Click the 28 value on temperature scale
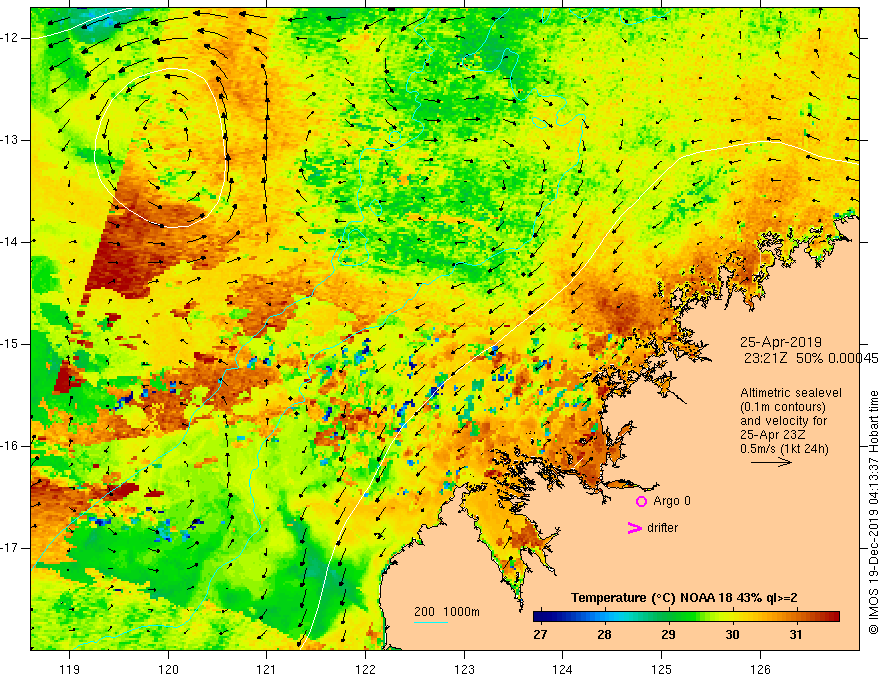Image resolution: width=880 pixels, height=680 pixels. [x=604, y=635]
